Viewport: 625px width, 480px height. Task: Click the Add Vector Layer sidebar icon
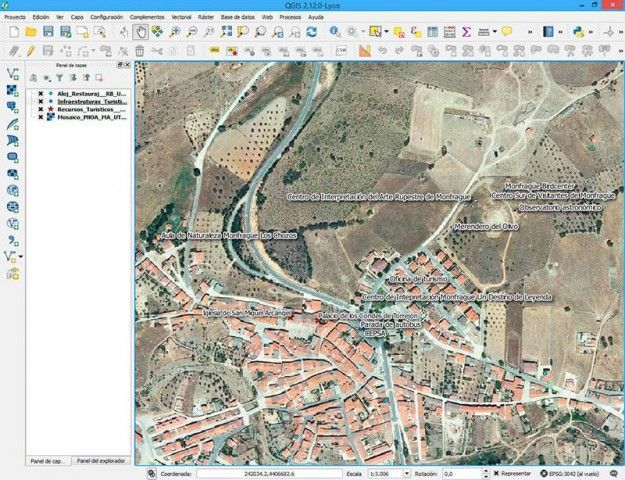[12, 74]
